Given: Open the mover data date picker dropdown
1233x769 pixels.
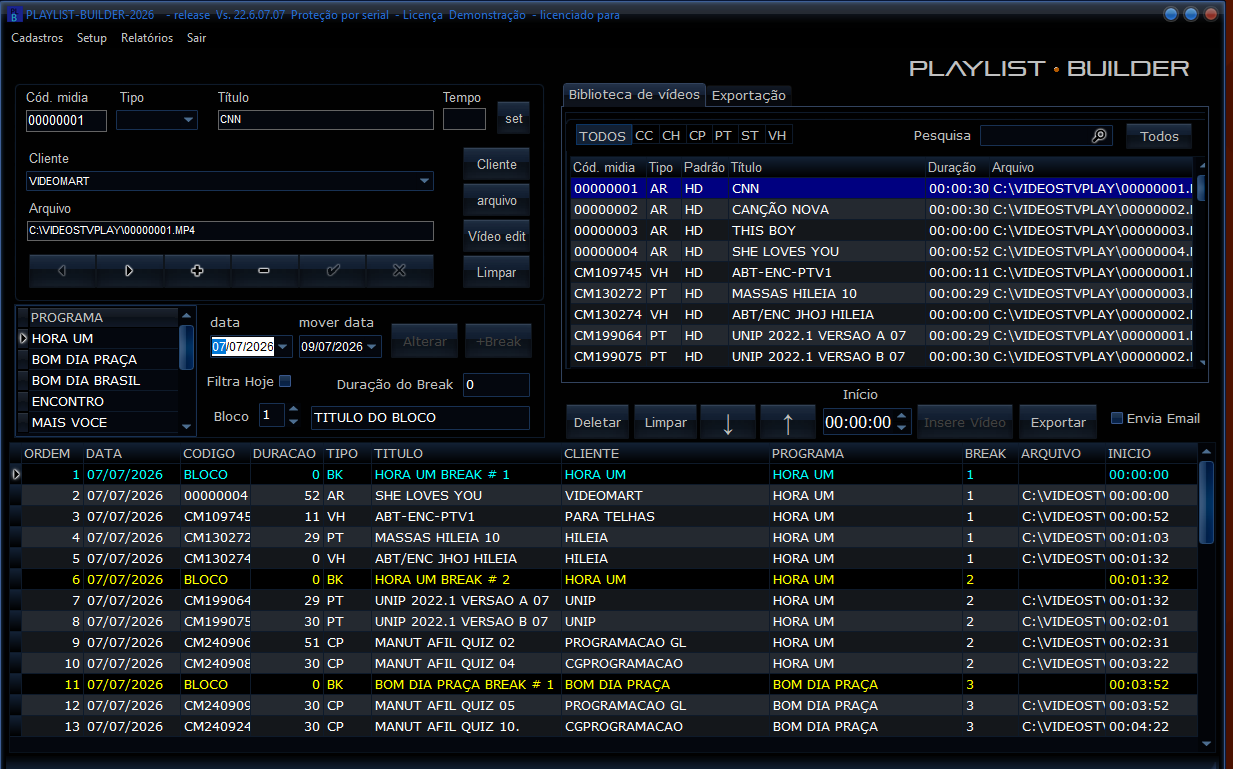Looking at the screenshot, I should click(x=373, y=347).
